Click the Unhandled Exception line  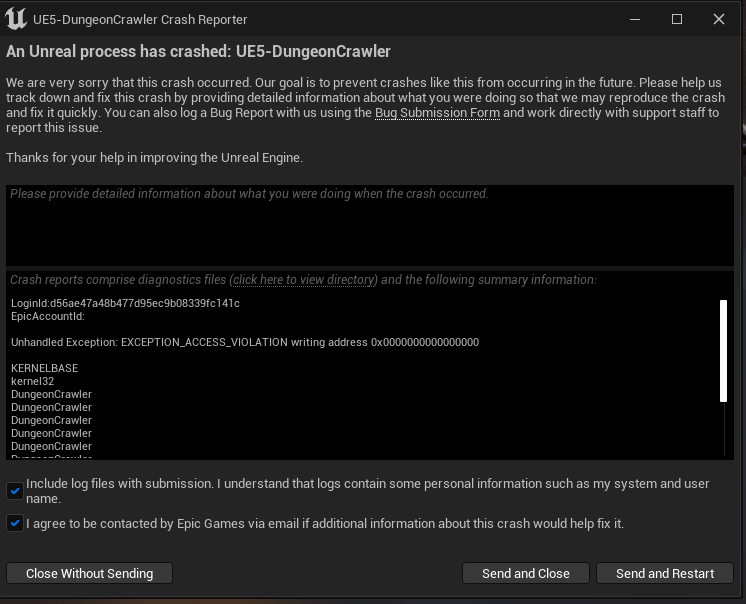245,342
